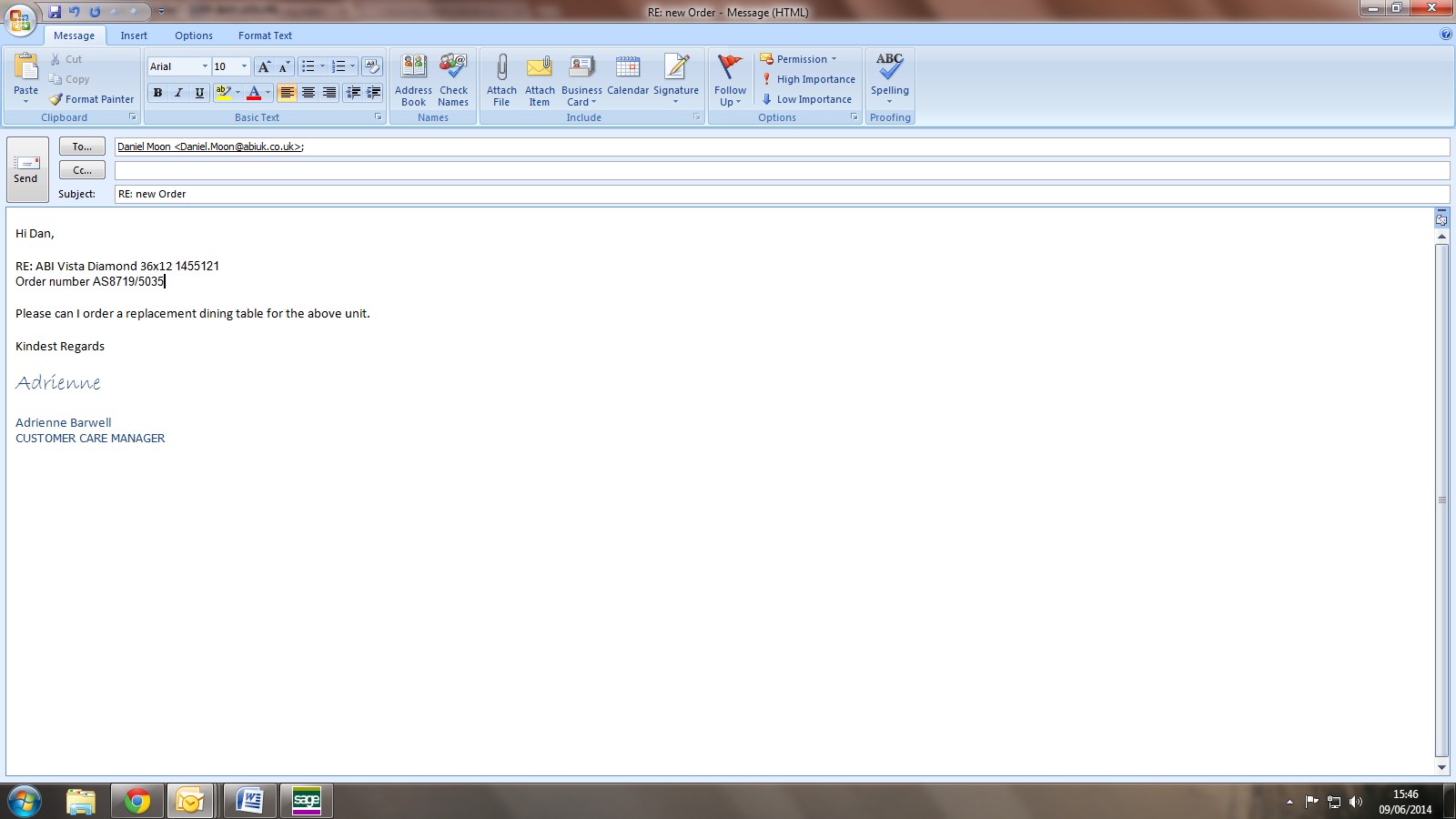Click the Calendar icon in Include group
The width and height of the screenshot is (1456, 819).
click(628, 69)
